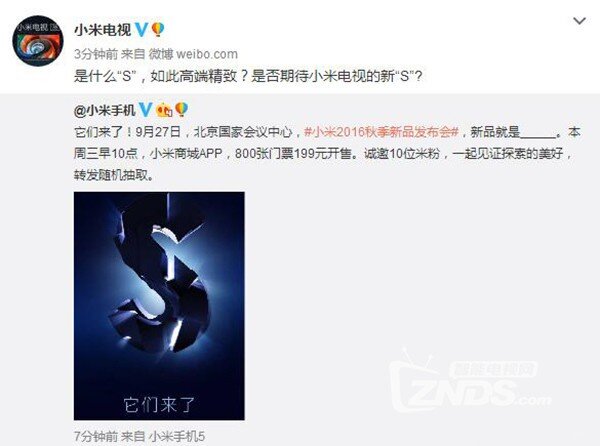Click the balloon icon after @小米手机
600x446 pixels.
click(181, 110)
